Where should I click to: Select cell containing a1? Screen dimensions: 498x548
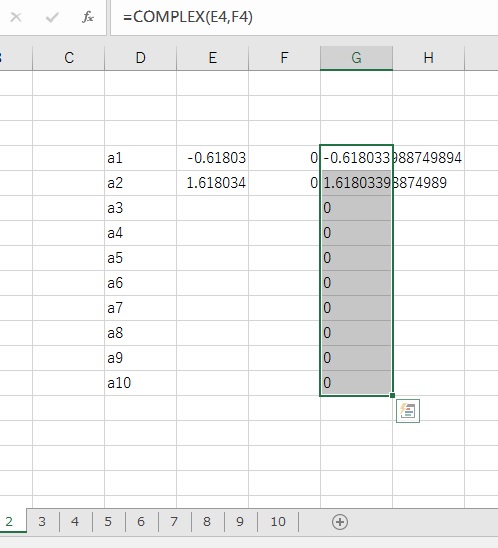pyautogui.click(x=140, y=158)
